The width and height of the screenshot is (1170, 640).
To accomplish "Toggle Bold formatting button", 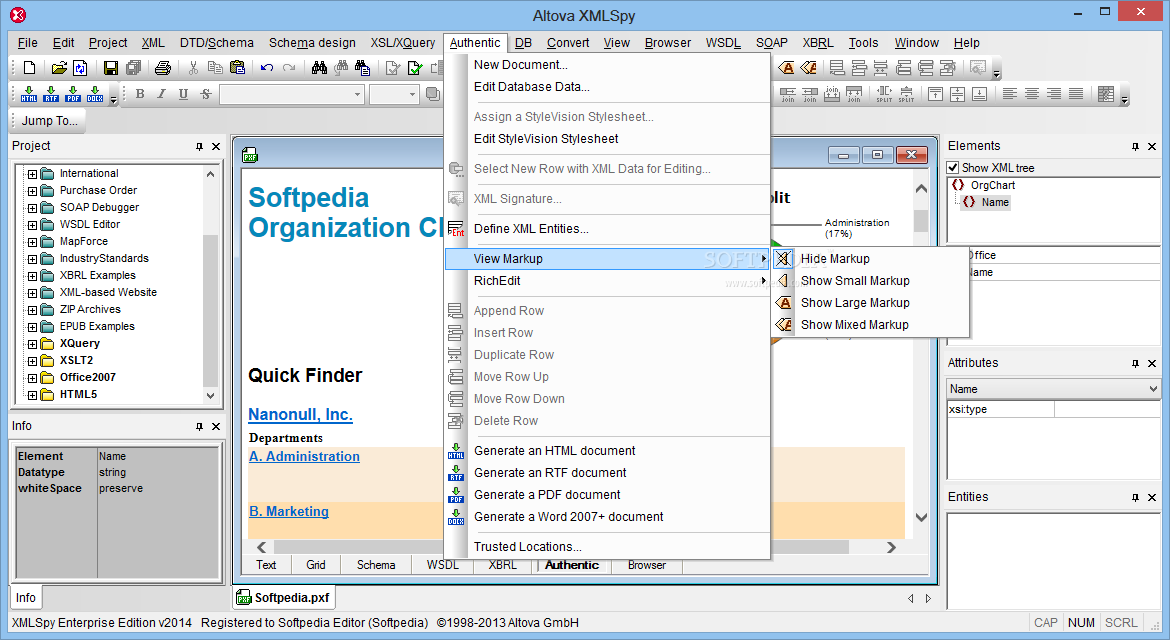I will [x=140, y=94].
